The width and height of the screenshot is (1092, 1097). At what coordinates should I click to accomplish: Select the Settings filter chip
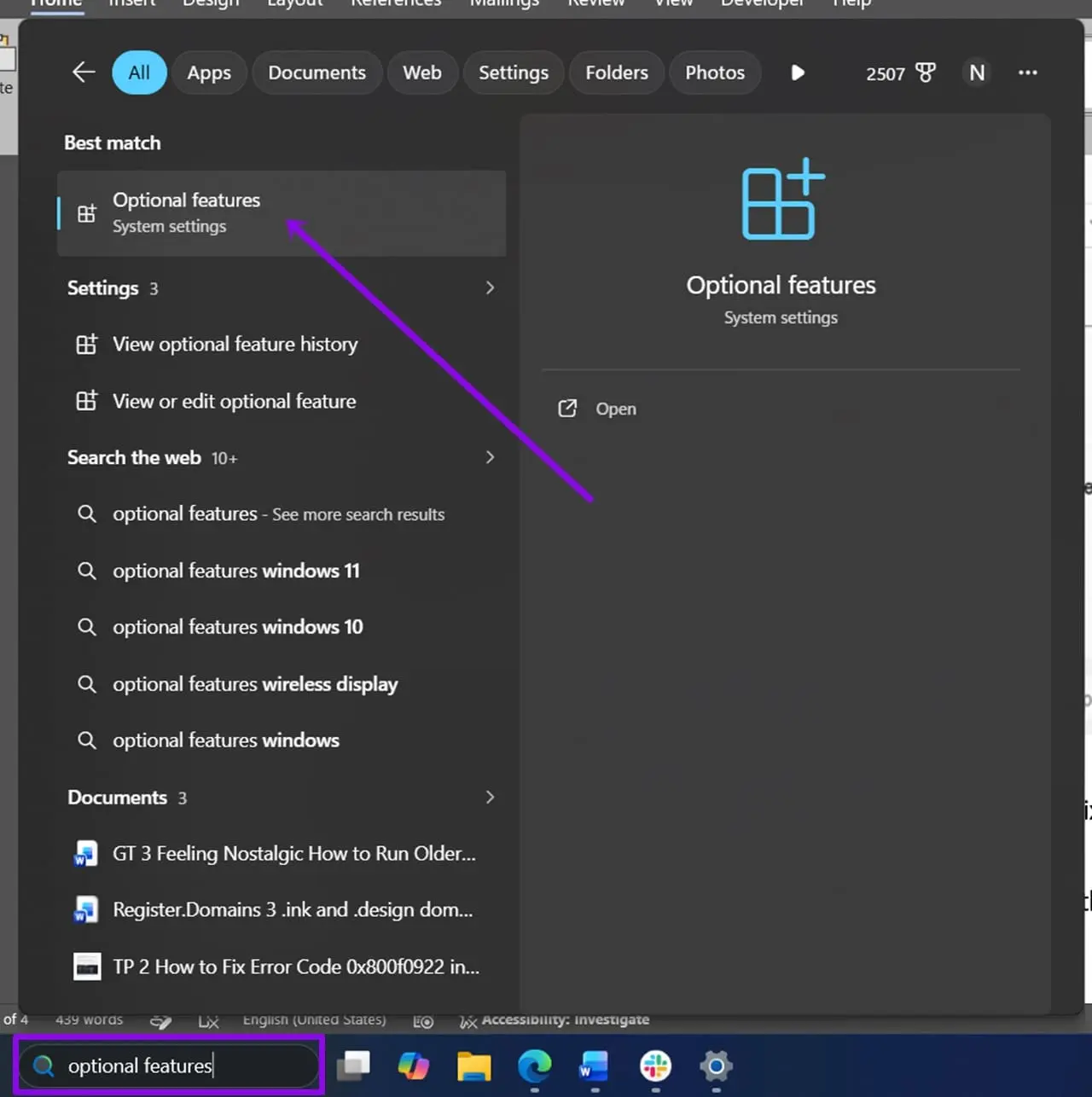tap(514, 73)
